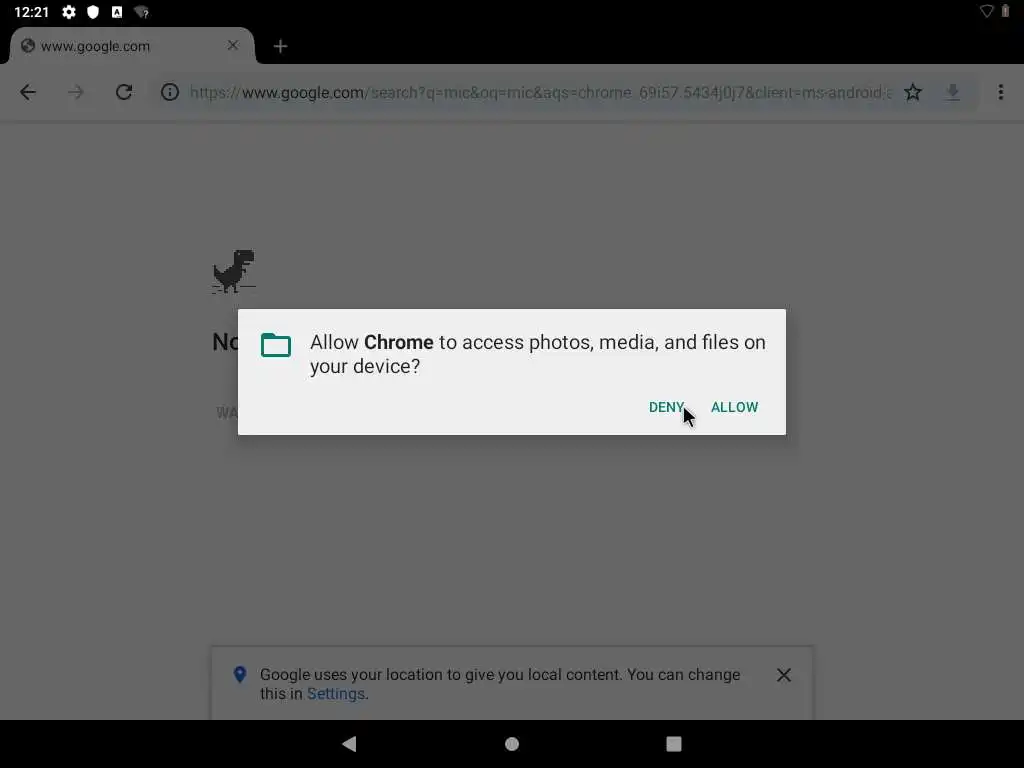Close the www.google.com tab
The image size is (1024, 768).
tap(233, 45)
